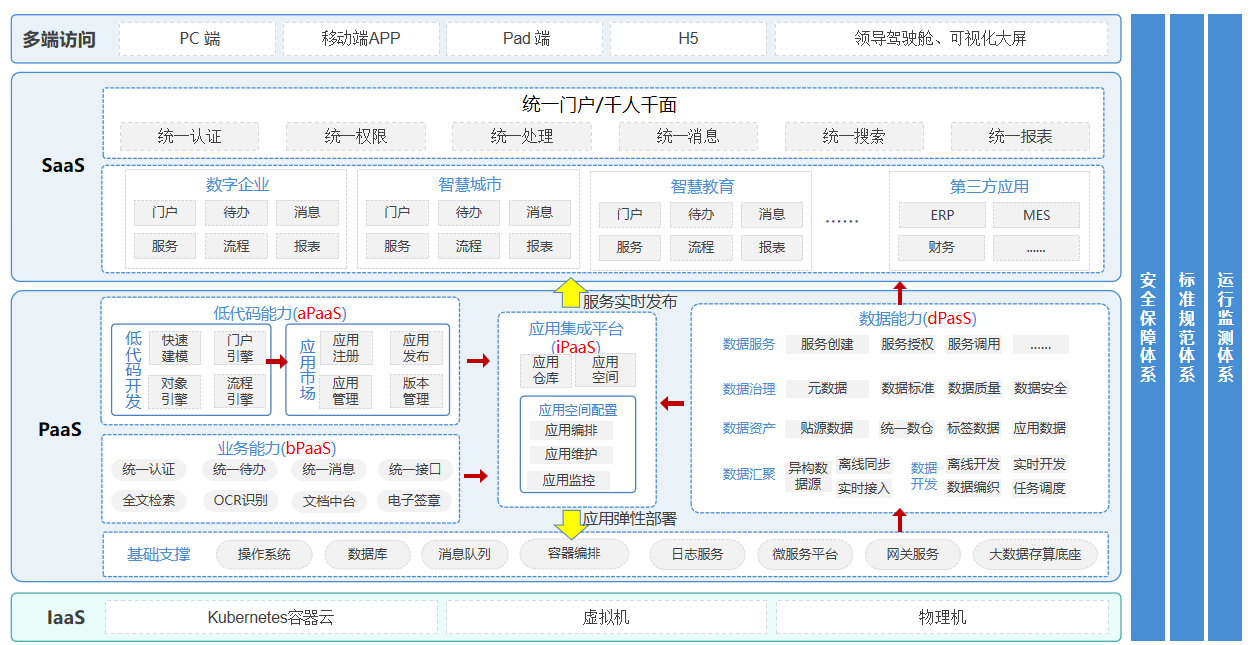Click "领导驾驶舱、可视化大屏" box
Image resolution: width=1252 pixels, height=645 pixels.
[x=941, y=39]
